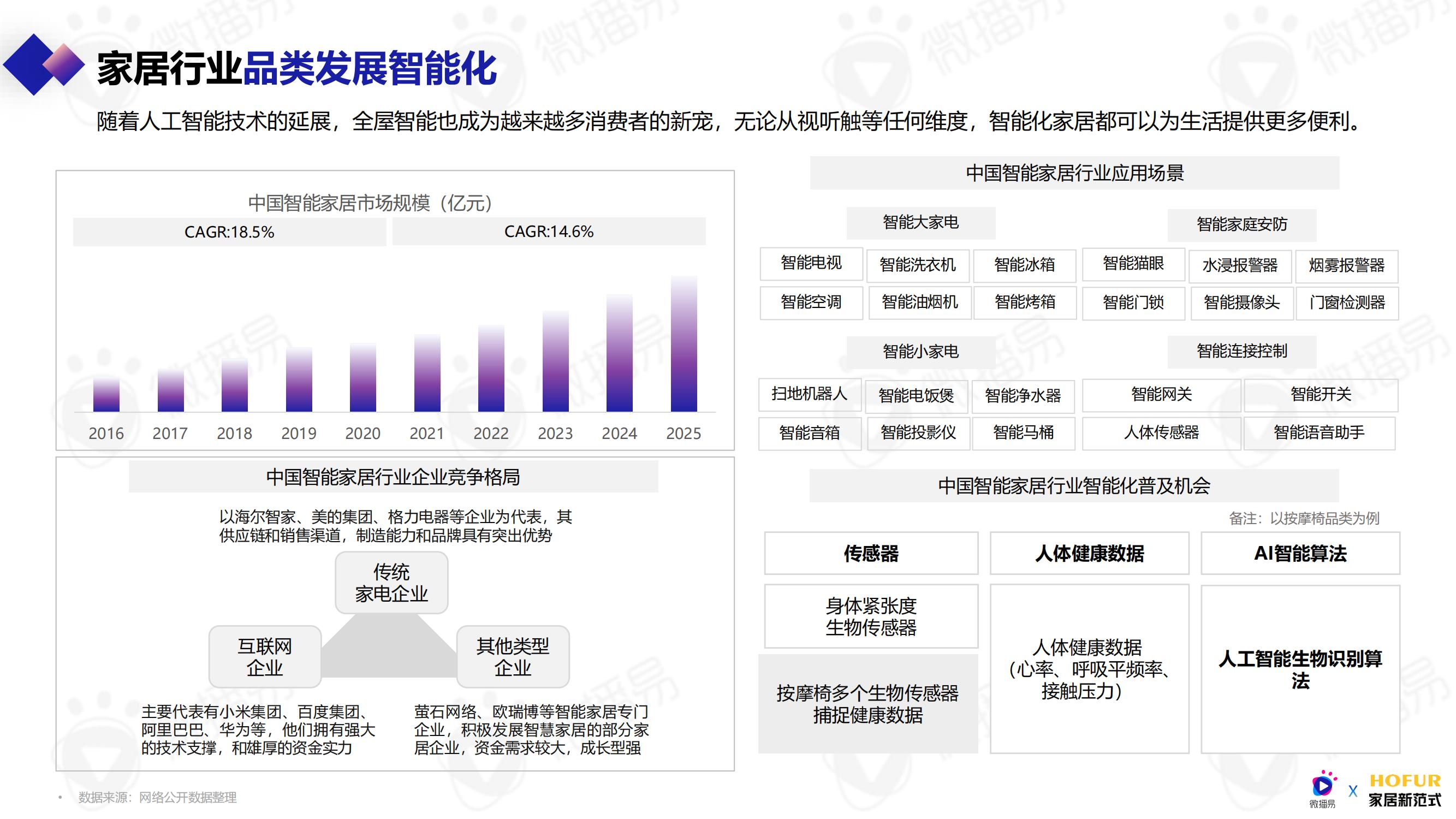Click the 传感器 column header
Image resolution: width=1456 pixels, height=819 pixels.
pyautogui.click(x=870, y=554)
